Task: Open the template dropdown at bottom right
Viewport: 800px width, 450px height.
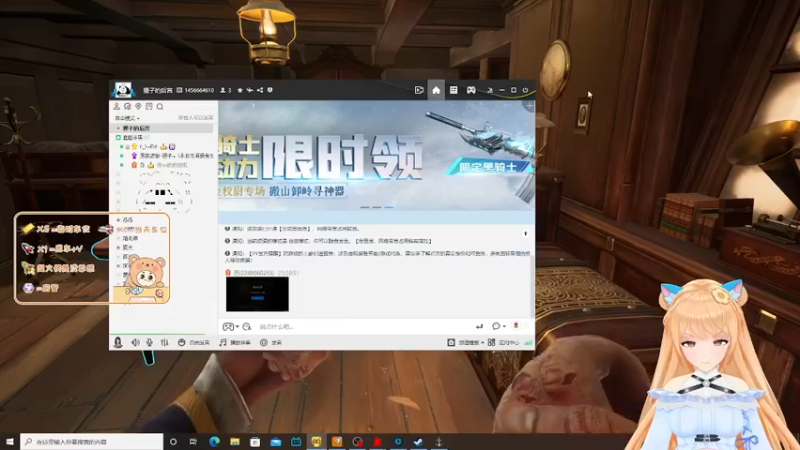Action: point(466,342)
